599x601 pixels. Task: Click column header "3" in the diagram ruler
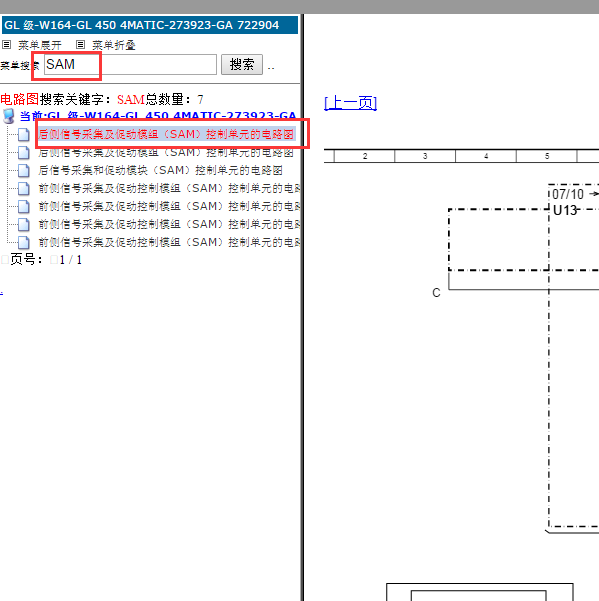425,156
